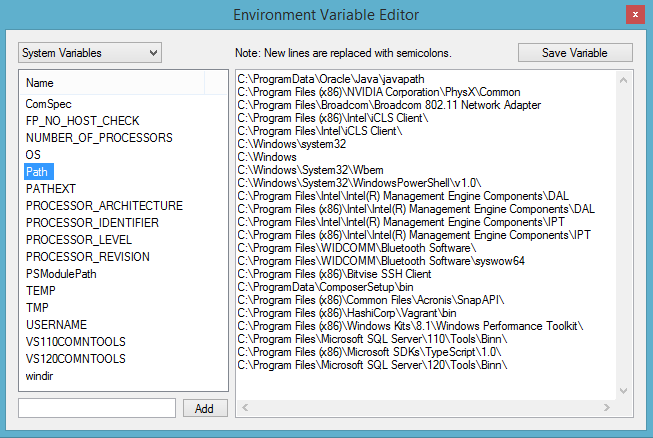The image size is (653, 438).
Task: Open the System Variables dropdown
Action: click(89, 52)
